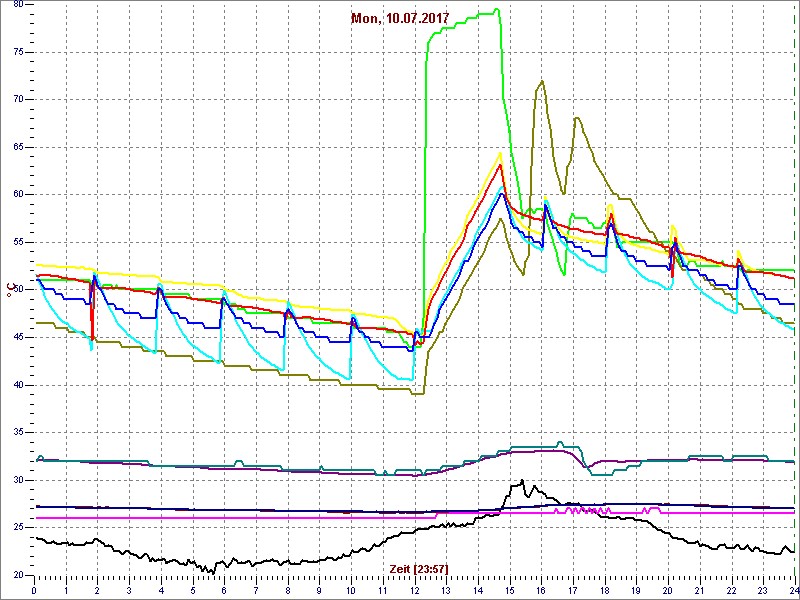Select temperature axis value 75
Viewport: 800px width, 600px height.
pos(17,52)
